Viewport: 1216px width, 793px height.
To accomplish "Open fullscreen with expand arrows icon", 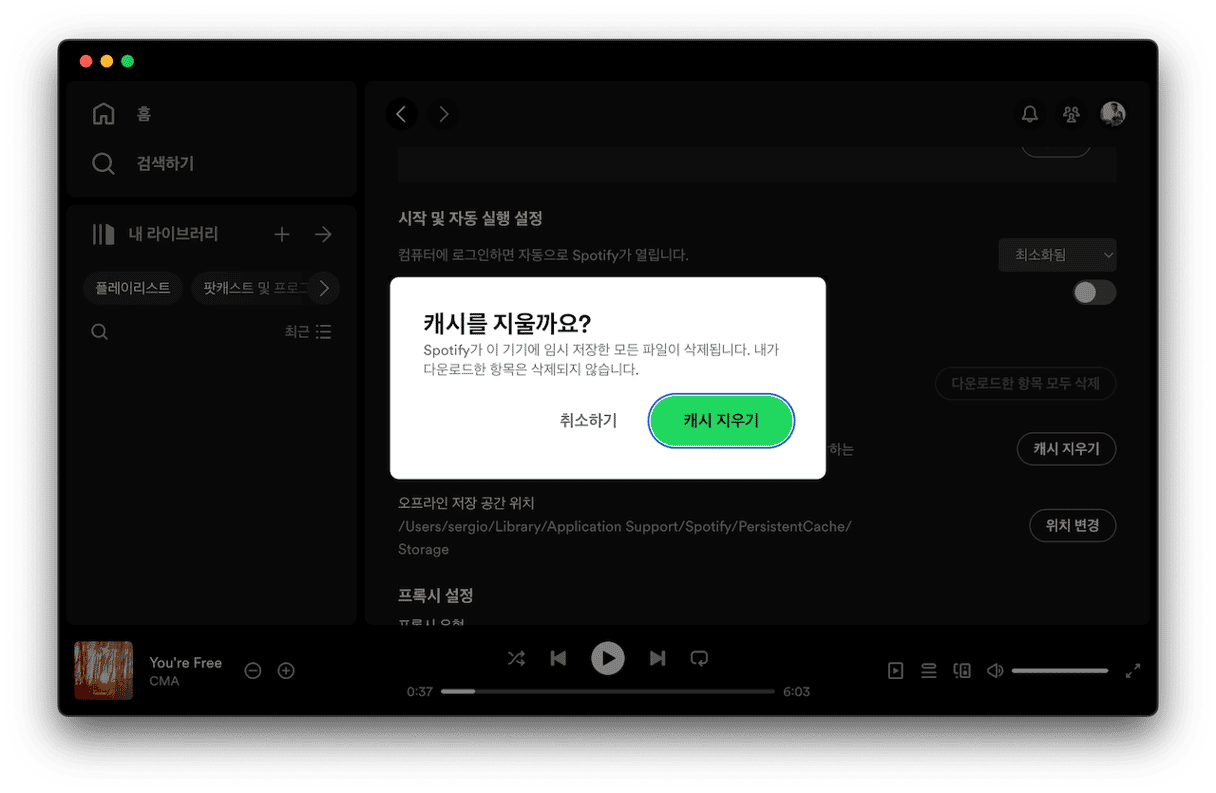I will (x=1133, y=671).
